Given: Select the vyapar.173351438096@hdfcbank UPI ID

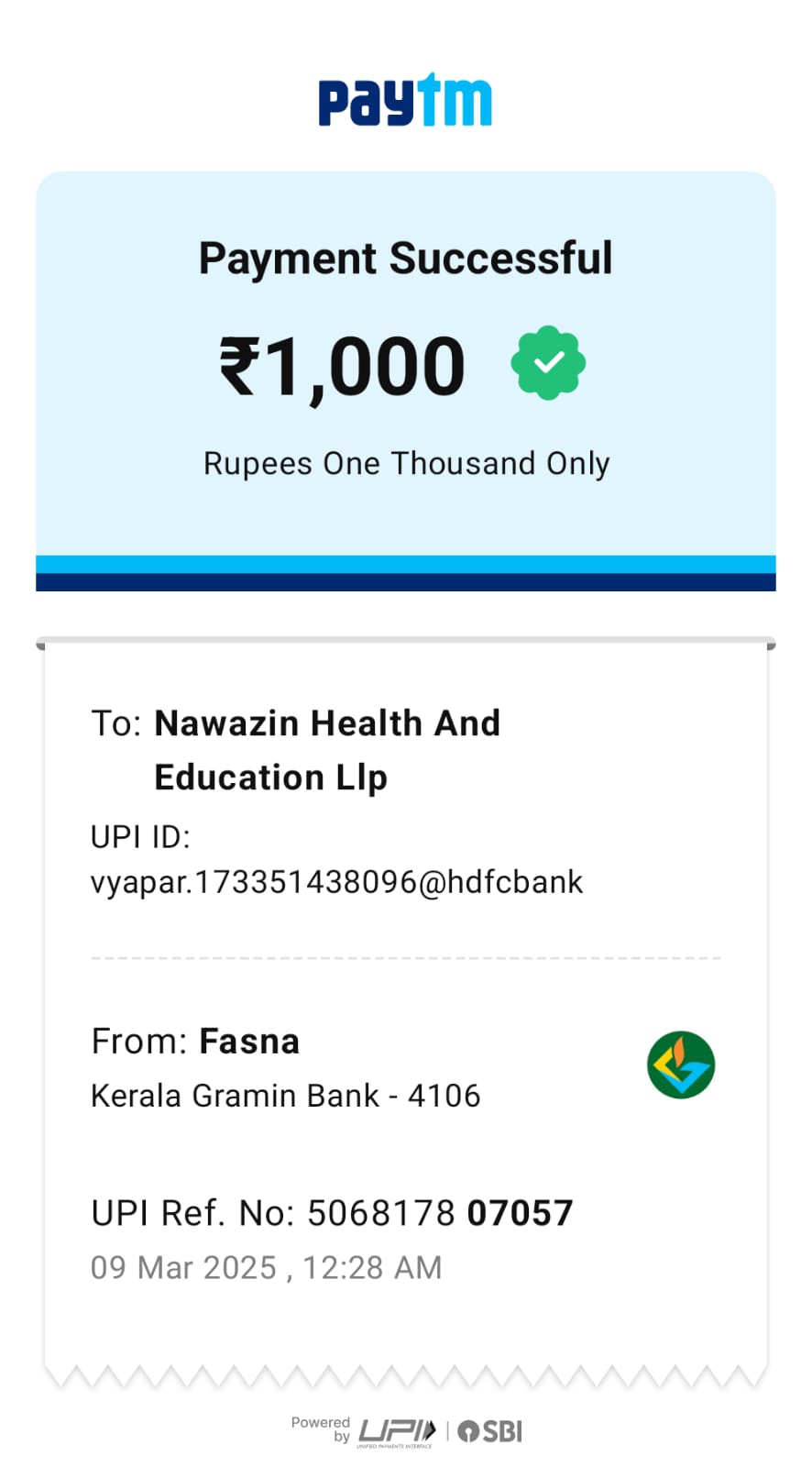Looking at the screenshot, I should click(336, 882).
